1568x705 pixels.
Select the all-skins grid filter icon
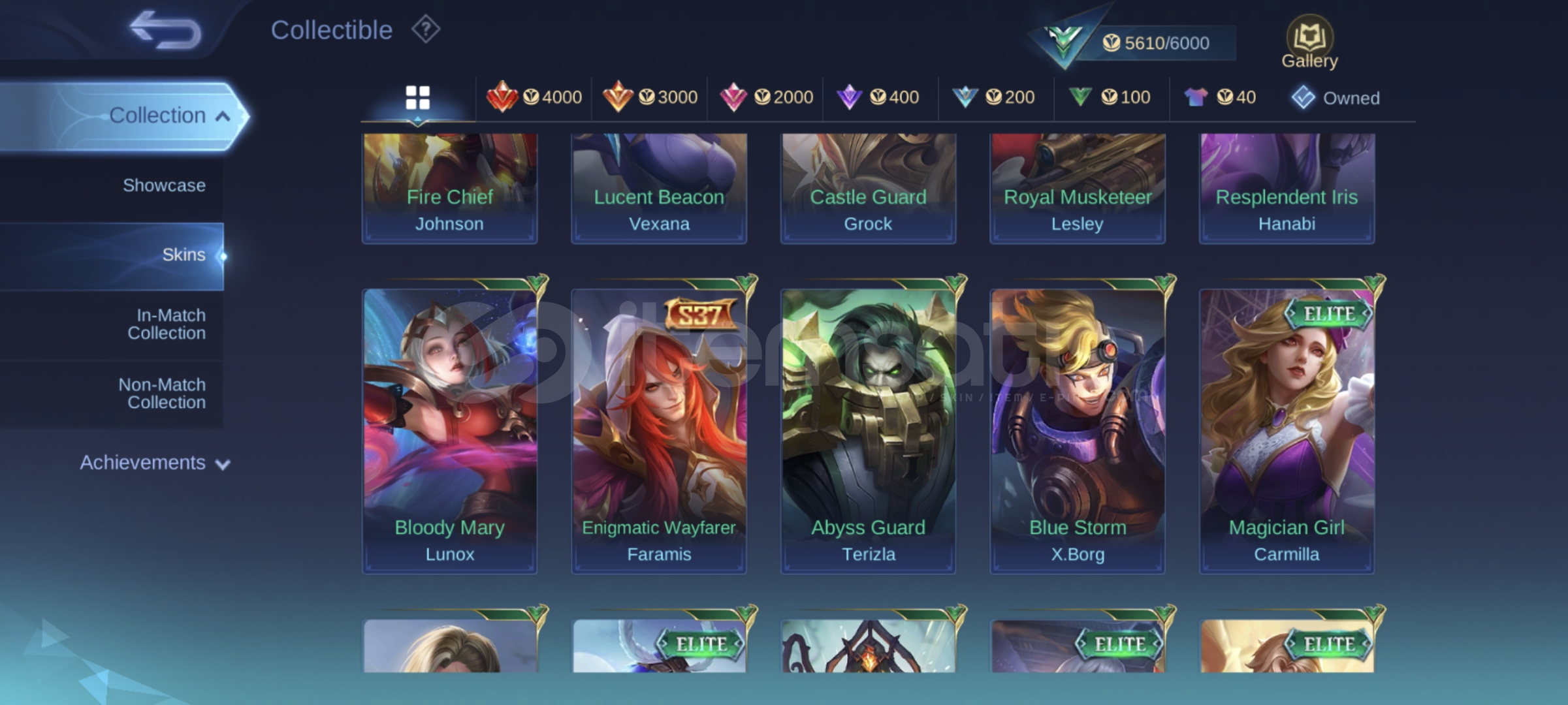417,98
